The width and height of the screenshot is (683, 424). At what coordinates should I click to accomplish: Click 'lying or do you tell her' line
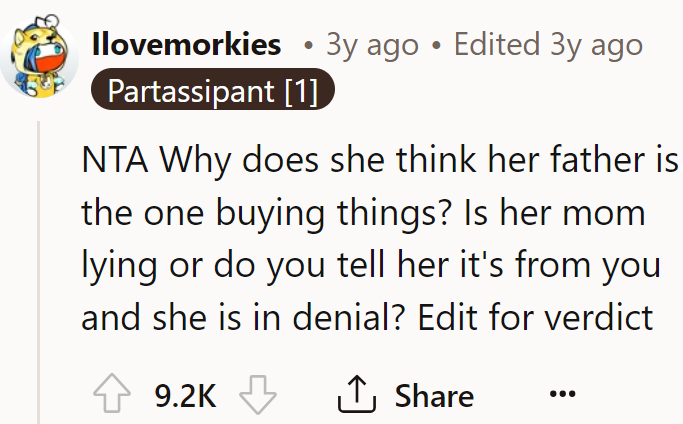(x=265, y=266)
